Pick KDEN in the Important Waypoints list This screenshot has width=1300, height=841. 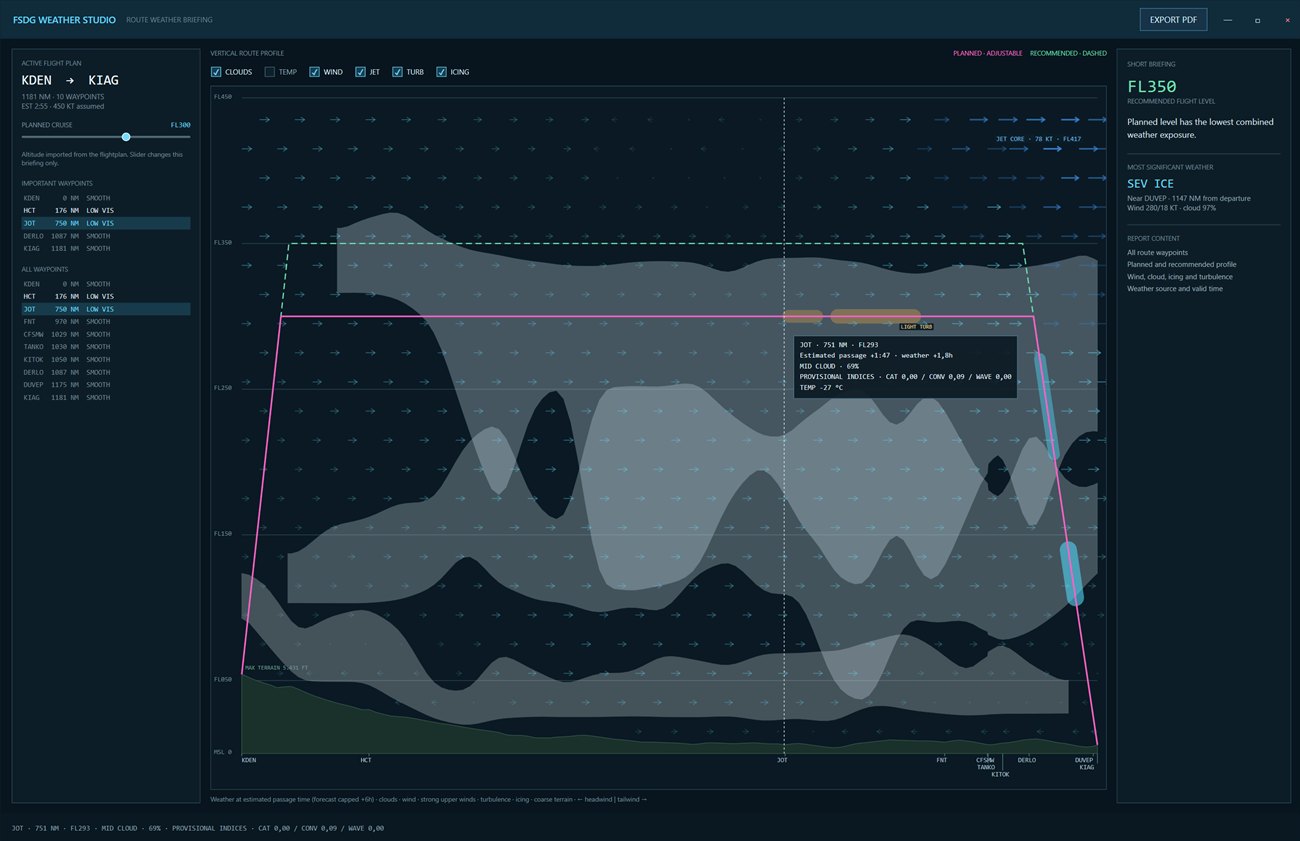point(106,198)
